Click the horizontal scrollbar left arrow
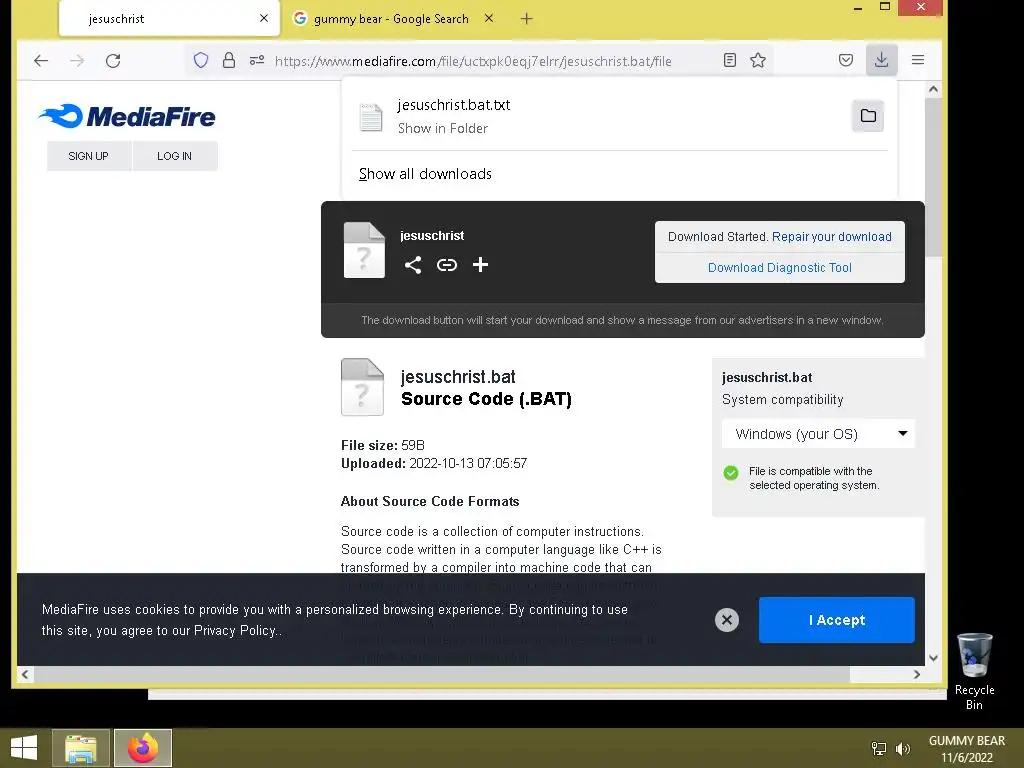Viewport: 1024px width, 768px height. coord(25,675)
